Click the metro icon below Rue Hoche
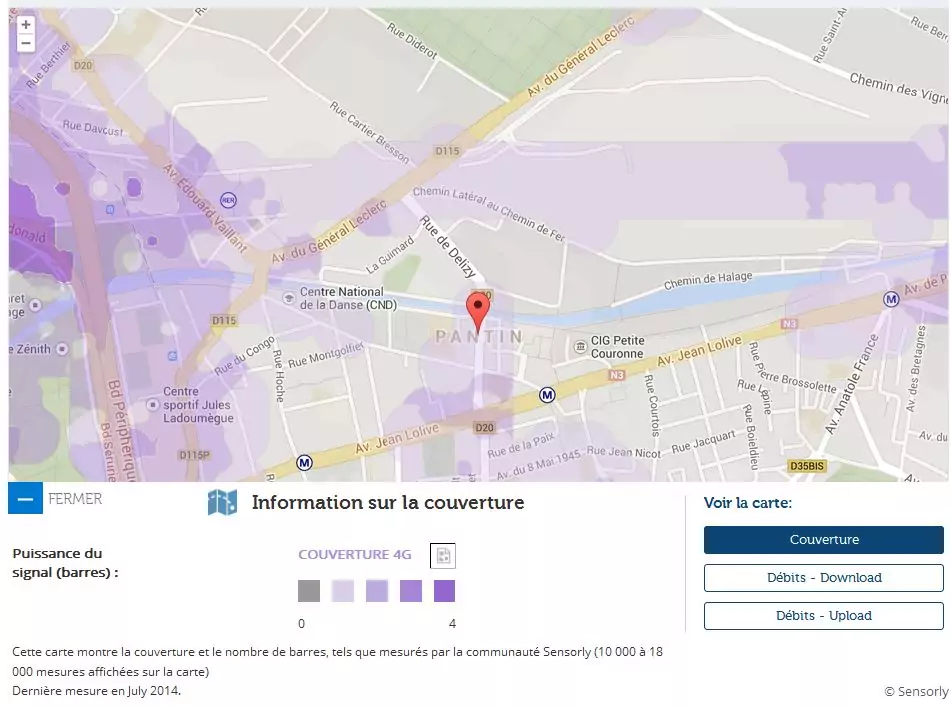The width and height of the screenshot is (951, 706). 305,463
